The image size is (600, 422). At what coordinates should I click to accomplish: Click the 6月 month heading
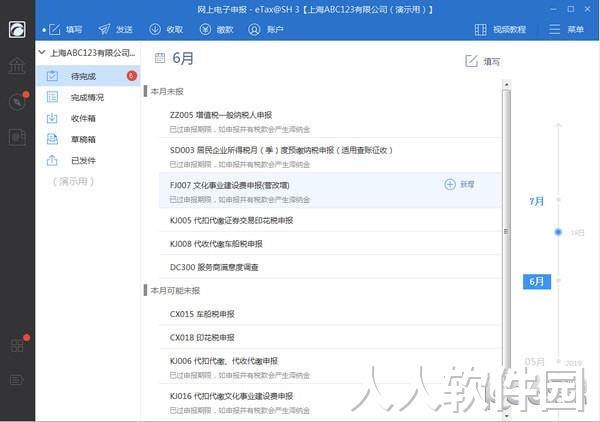(183, 58)
